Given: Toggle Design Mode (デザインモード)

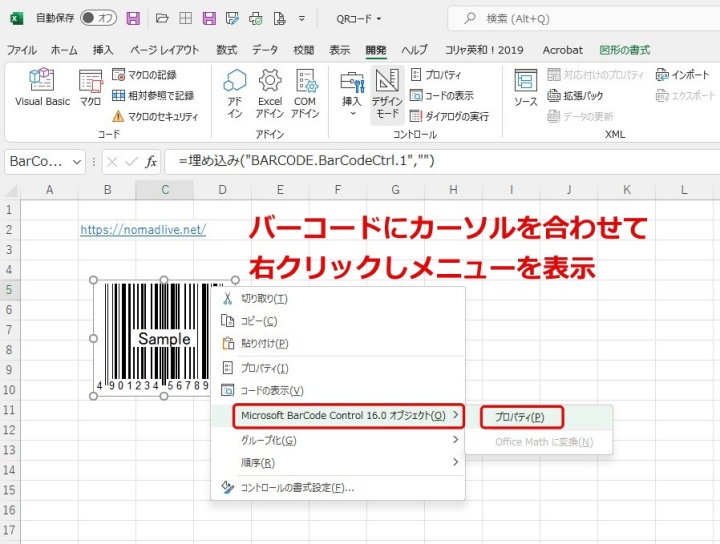Looking at the screenshot, I should (387, 95).
